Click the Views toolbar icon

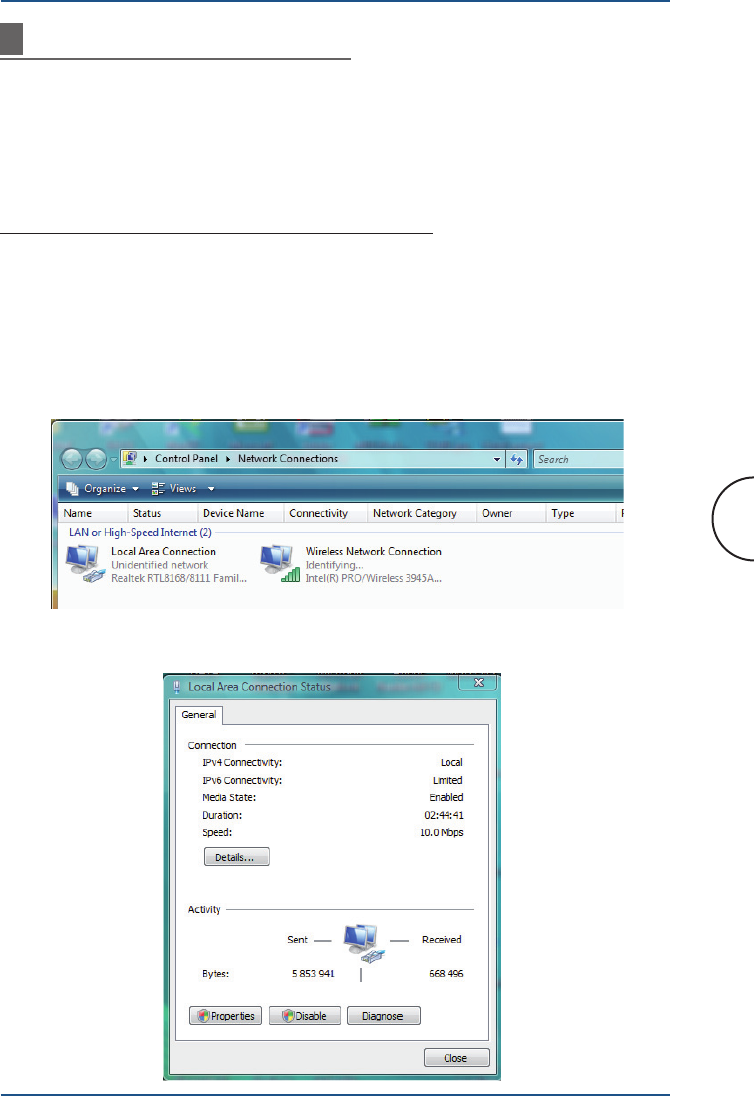click(158, 489)
